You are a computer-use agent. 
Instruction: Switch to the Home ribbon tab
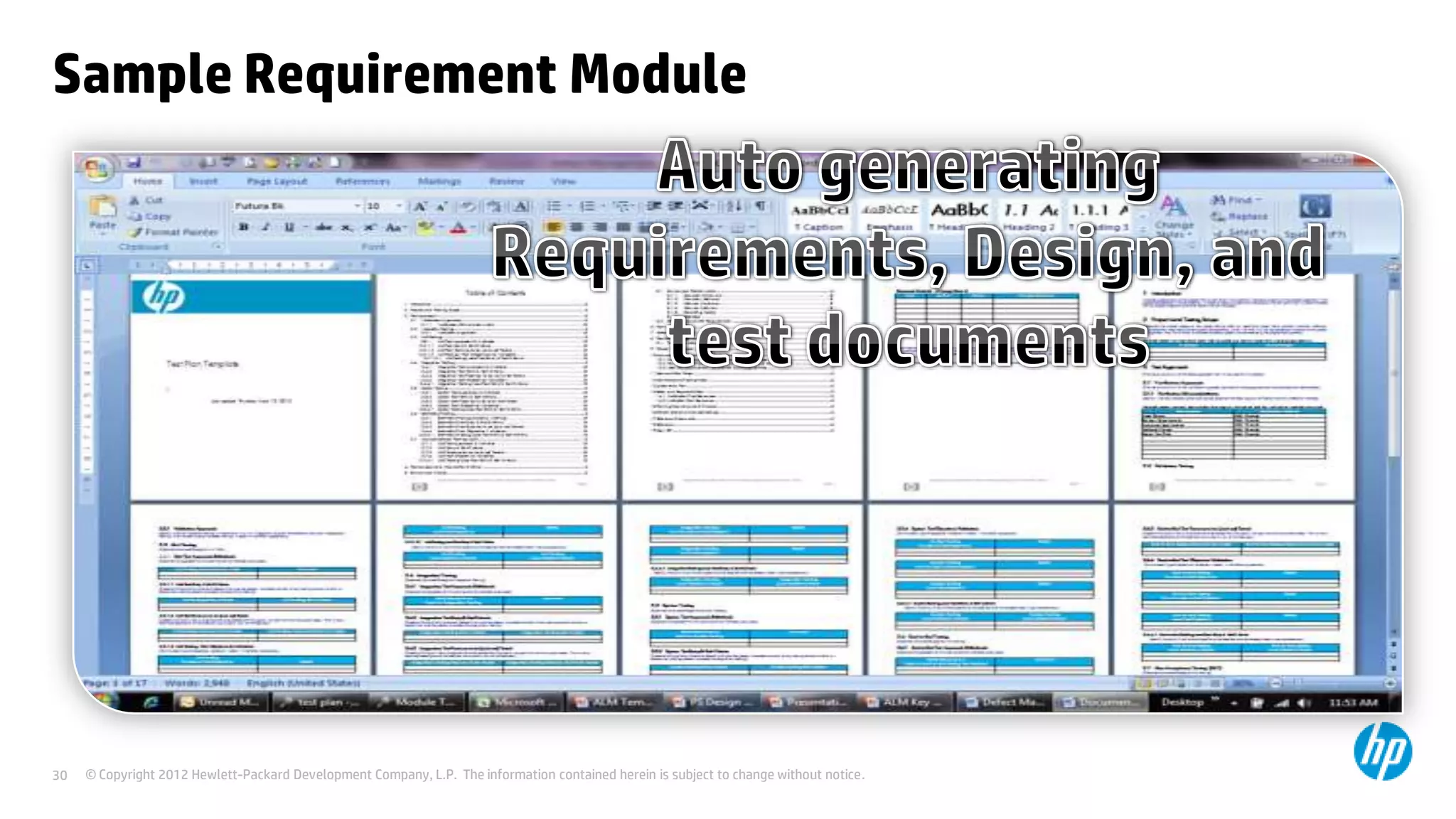(x=148, y=181)
